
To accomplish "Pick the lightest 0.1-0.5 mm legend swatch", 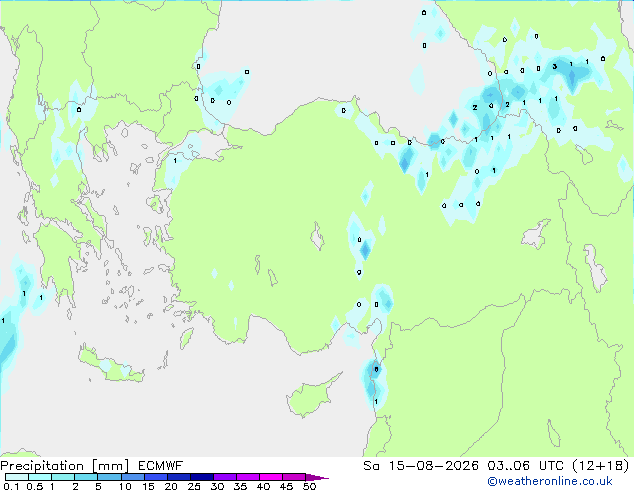I will (17, 477).
